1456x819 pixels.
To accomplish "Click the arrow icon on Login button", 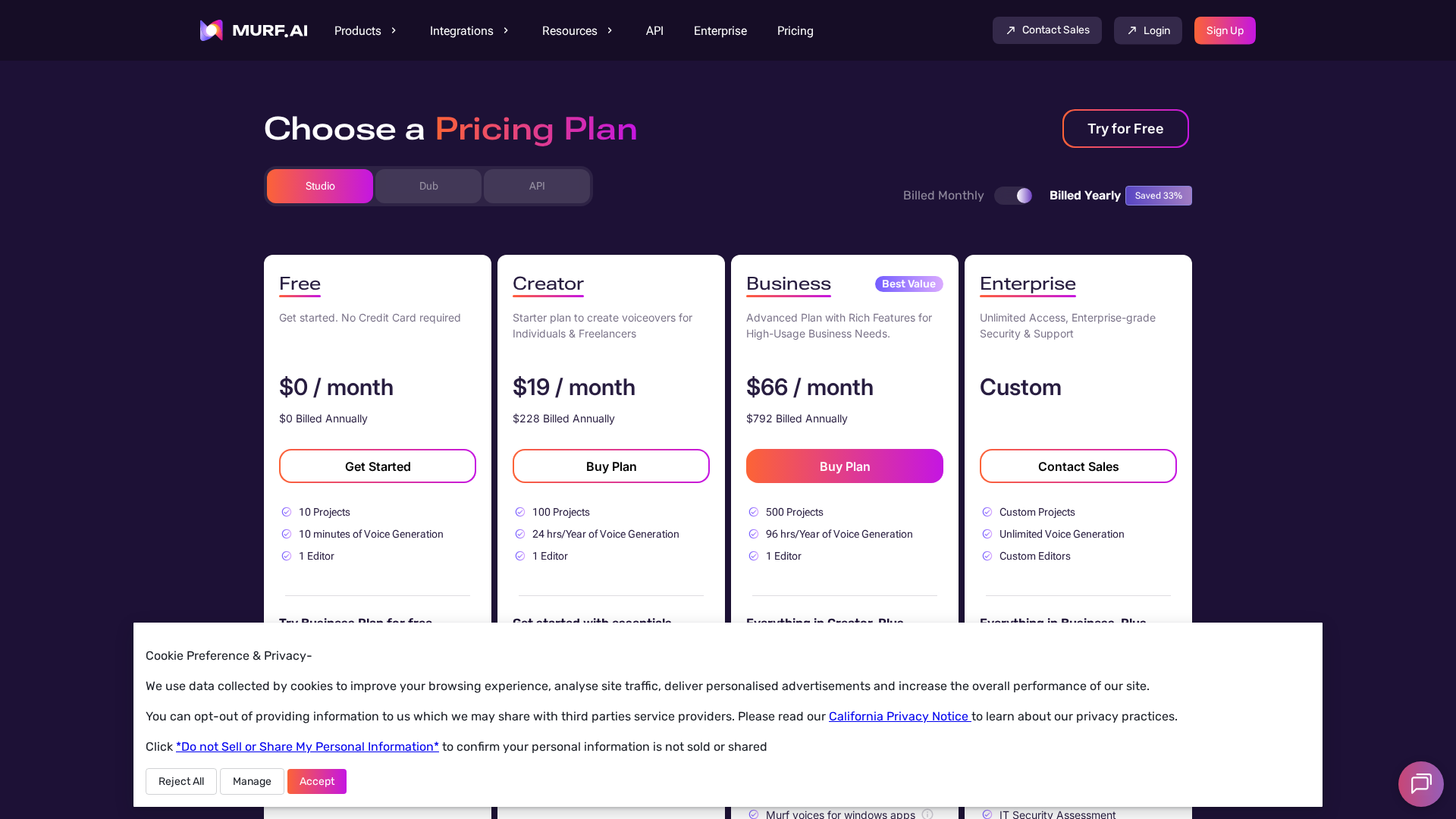I will click(x=1131, y=30).
